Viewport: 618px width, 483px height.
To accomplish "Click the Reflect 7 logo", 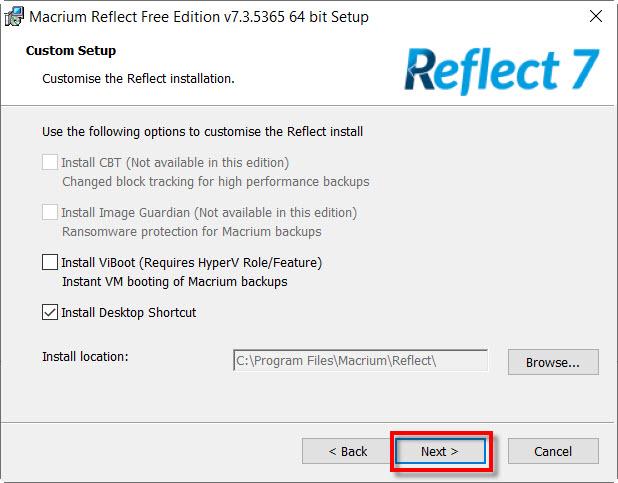I will coord(501,70).
